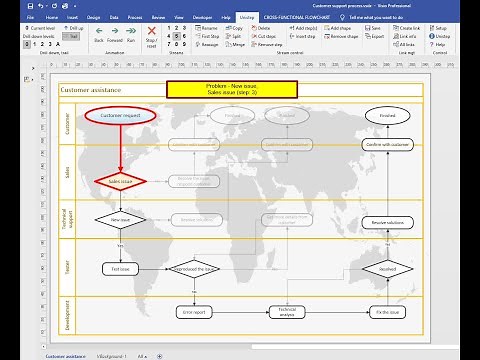Click the Delete stream button
Viewport: 480px width, 360px height.
pos(261,28)
